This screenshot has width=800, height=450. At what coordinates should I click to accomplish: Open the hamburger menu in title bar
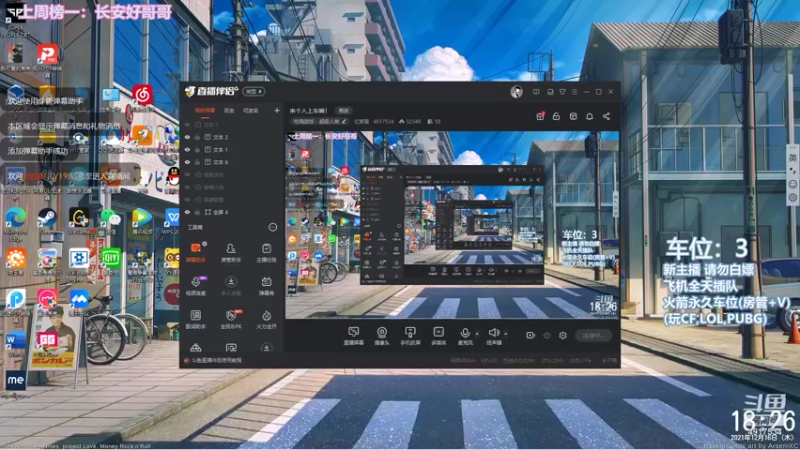(x=574, y=92)
